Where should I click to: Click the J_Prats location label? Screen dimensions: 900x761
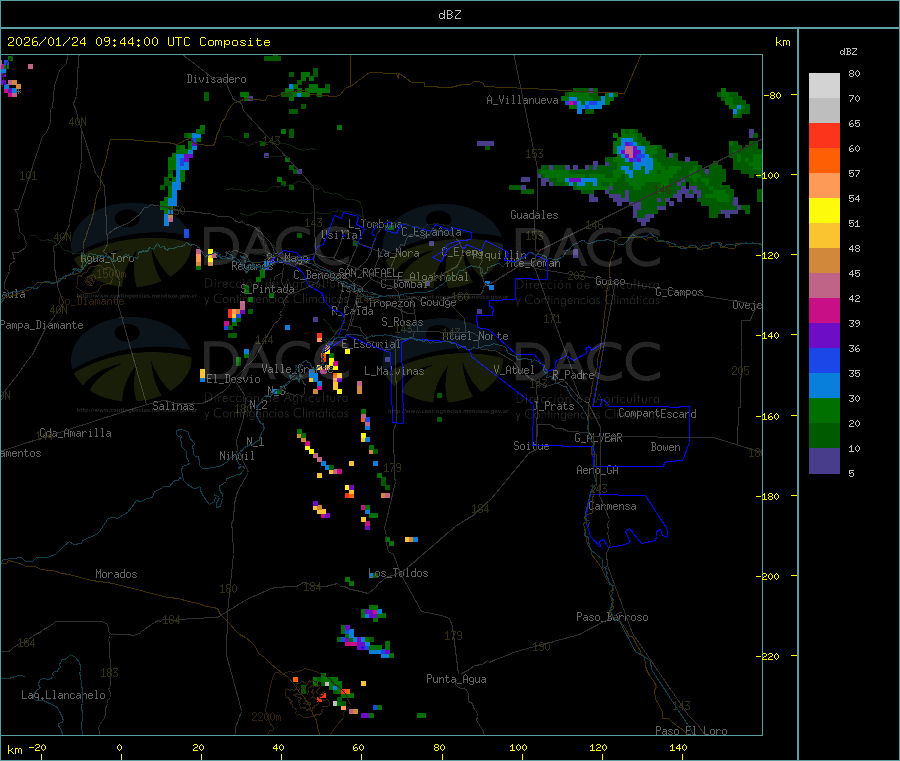coord(554,406)
